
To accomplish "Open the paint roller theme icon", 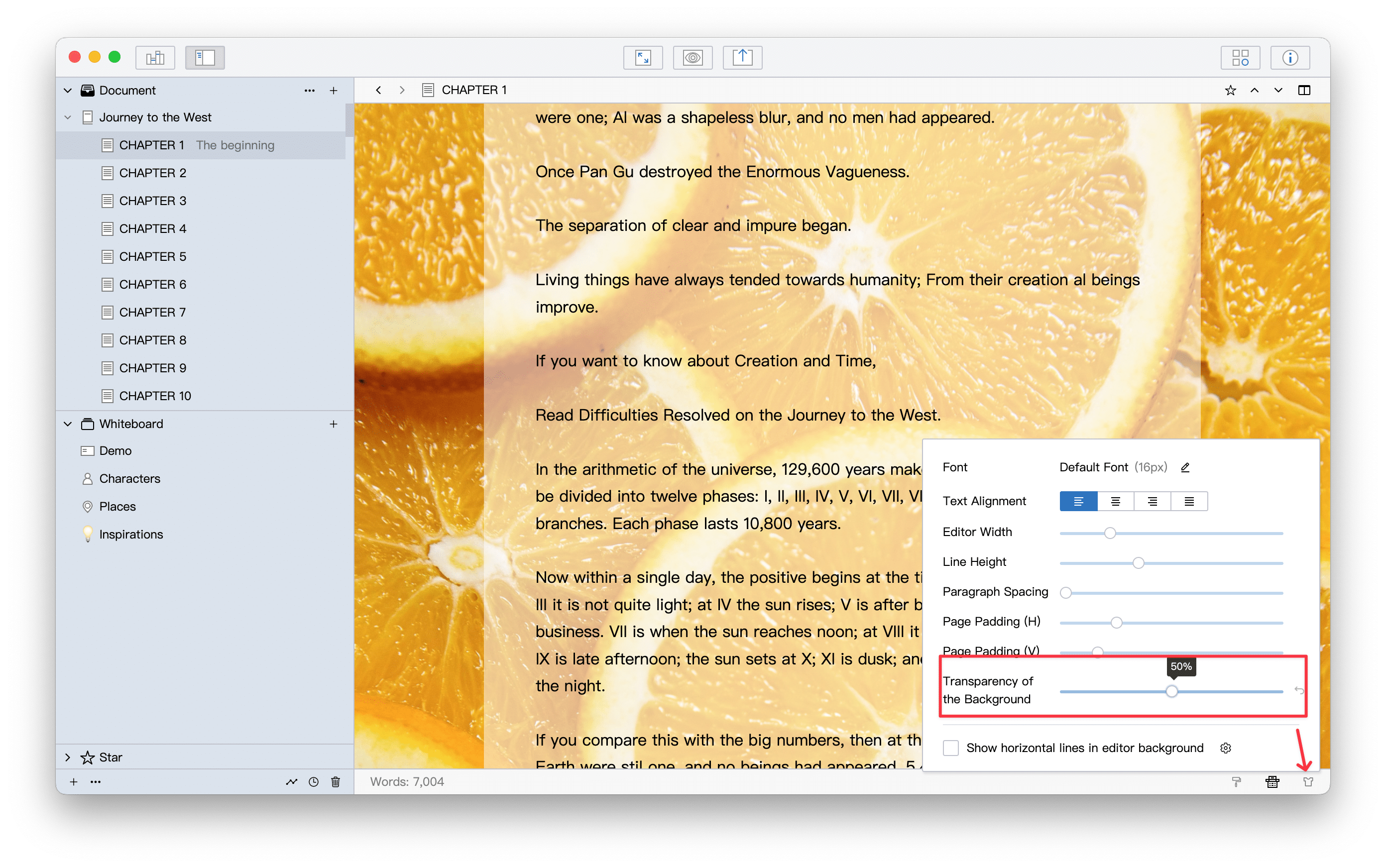I will 1236,781.
